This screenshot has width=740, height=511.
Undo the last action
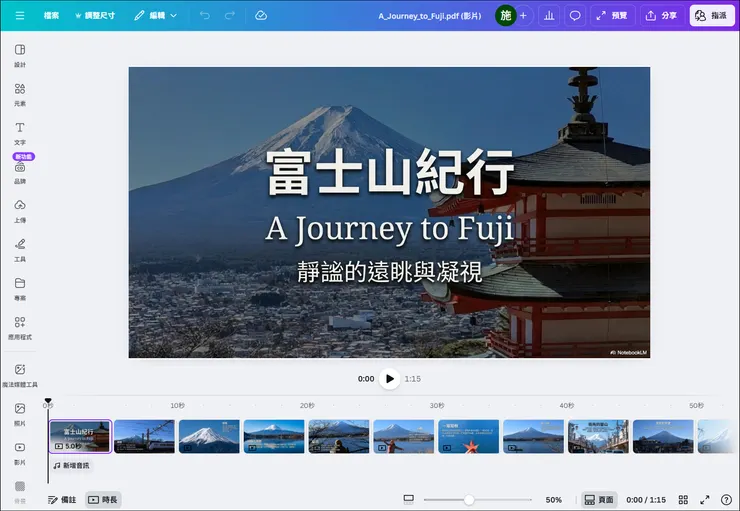click(x=204, y=16)
